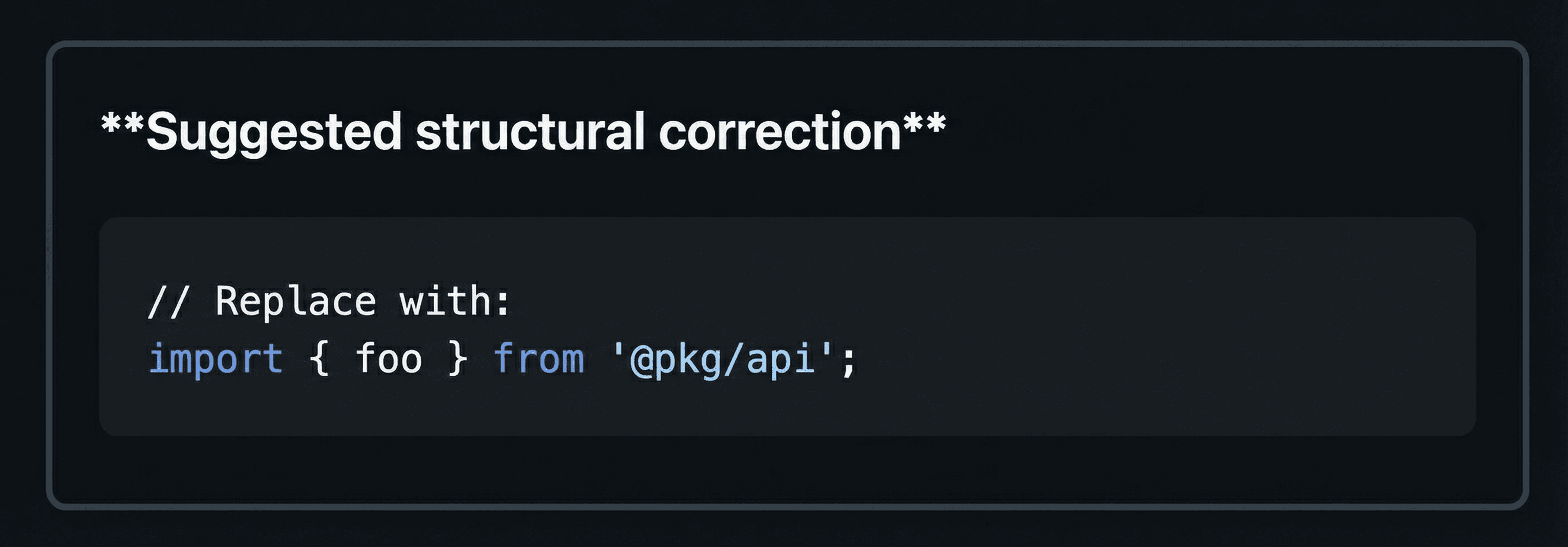Click the closing curly brace after foo

458,358
